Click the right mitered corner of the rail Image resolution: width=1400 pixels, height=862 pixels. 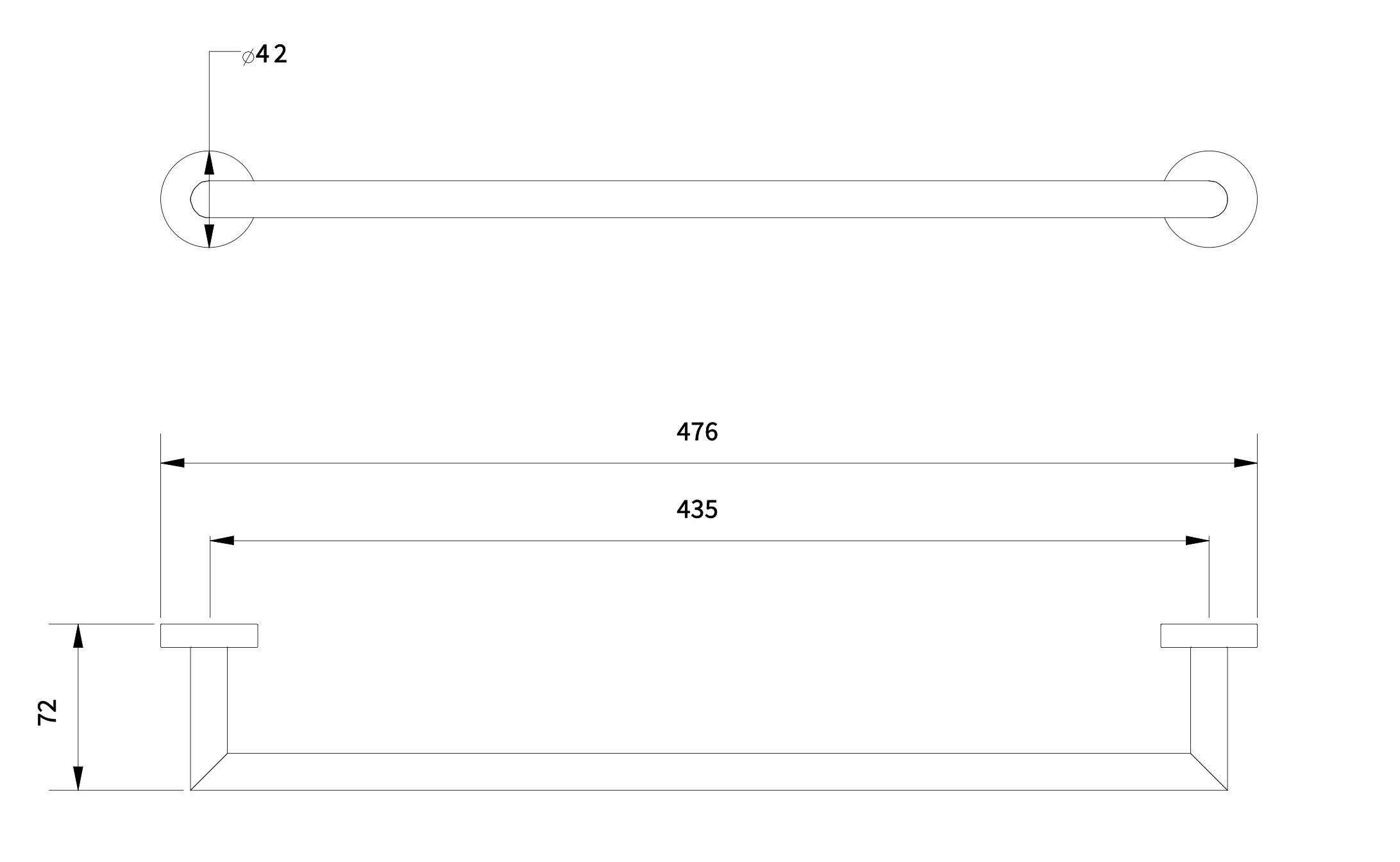tap(1208, 771)
